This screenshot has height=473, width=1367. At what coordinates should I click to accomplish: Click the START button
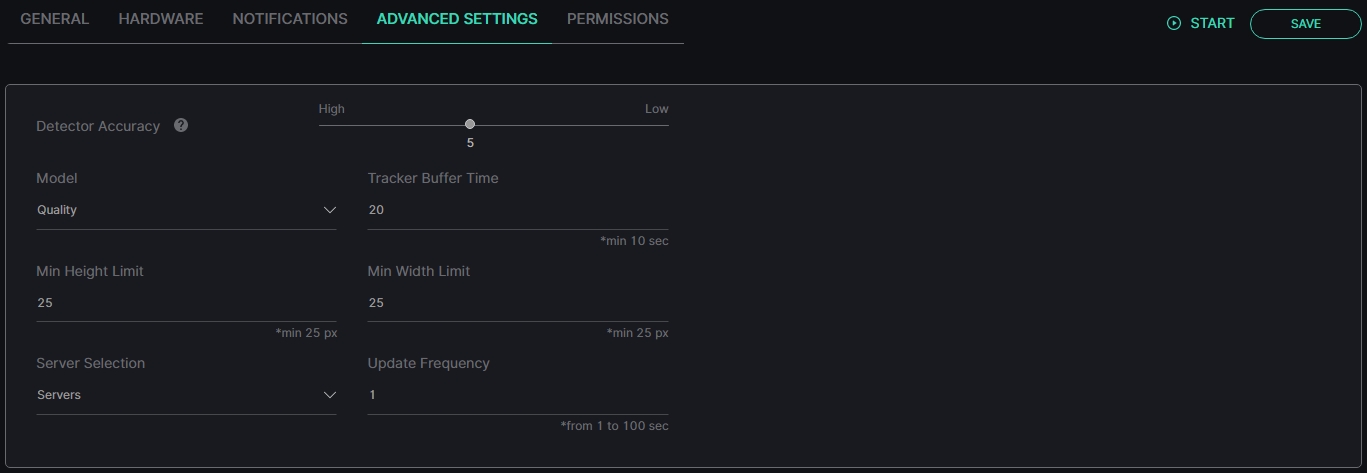(1201, 23)
